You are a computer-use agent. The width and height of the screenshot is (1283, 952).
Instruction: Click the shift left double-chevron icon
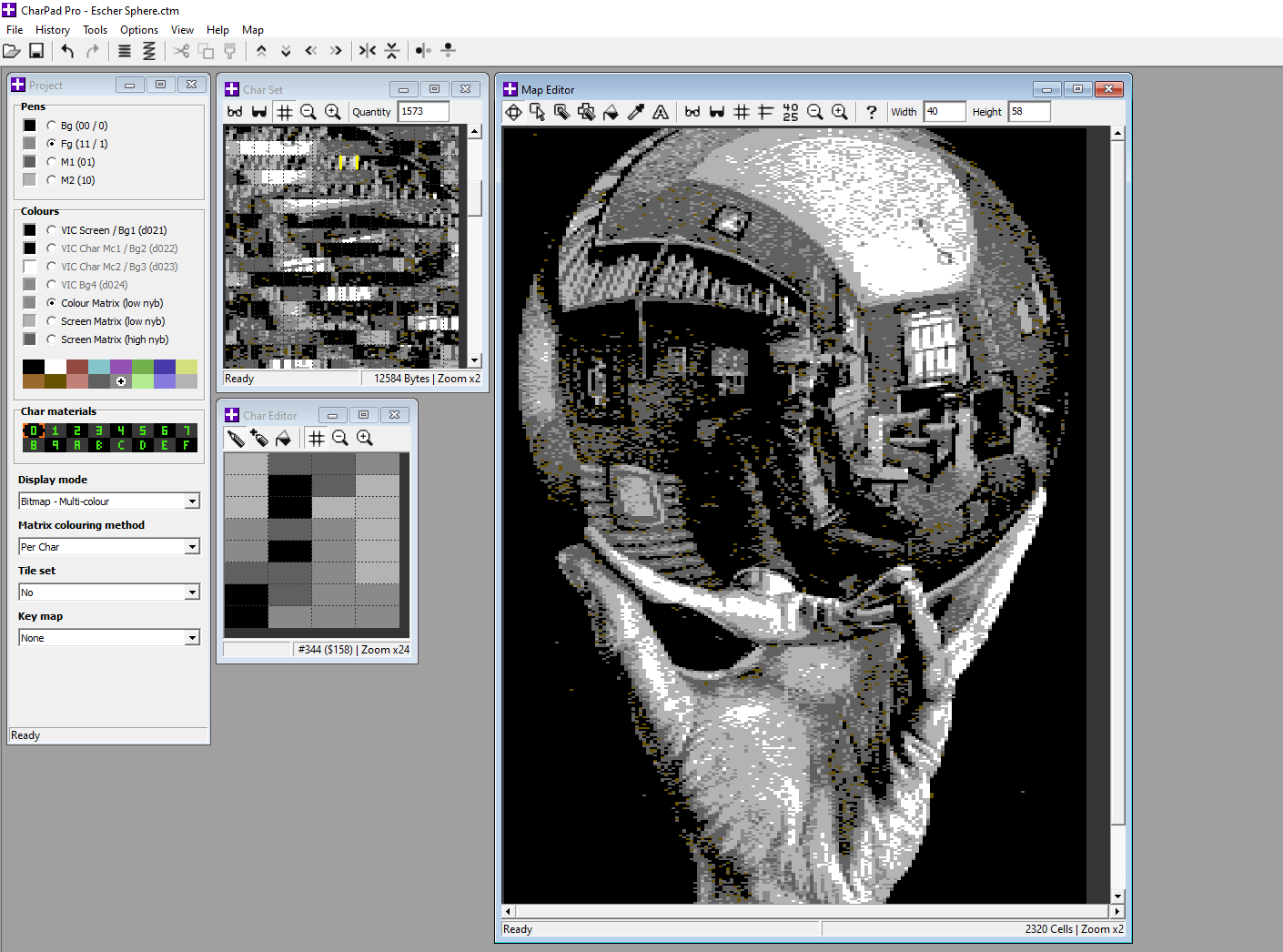pyautogui.click(x=311, y=51)
